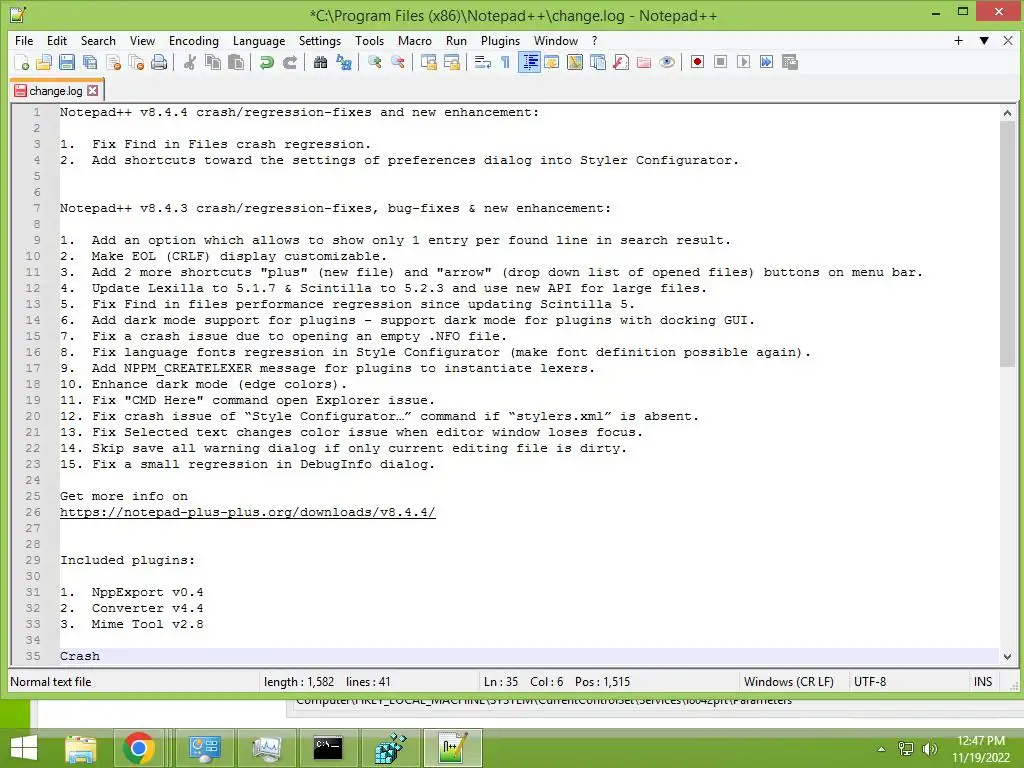Toggle Folder as Workspace icon

[643, 62]
